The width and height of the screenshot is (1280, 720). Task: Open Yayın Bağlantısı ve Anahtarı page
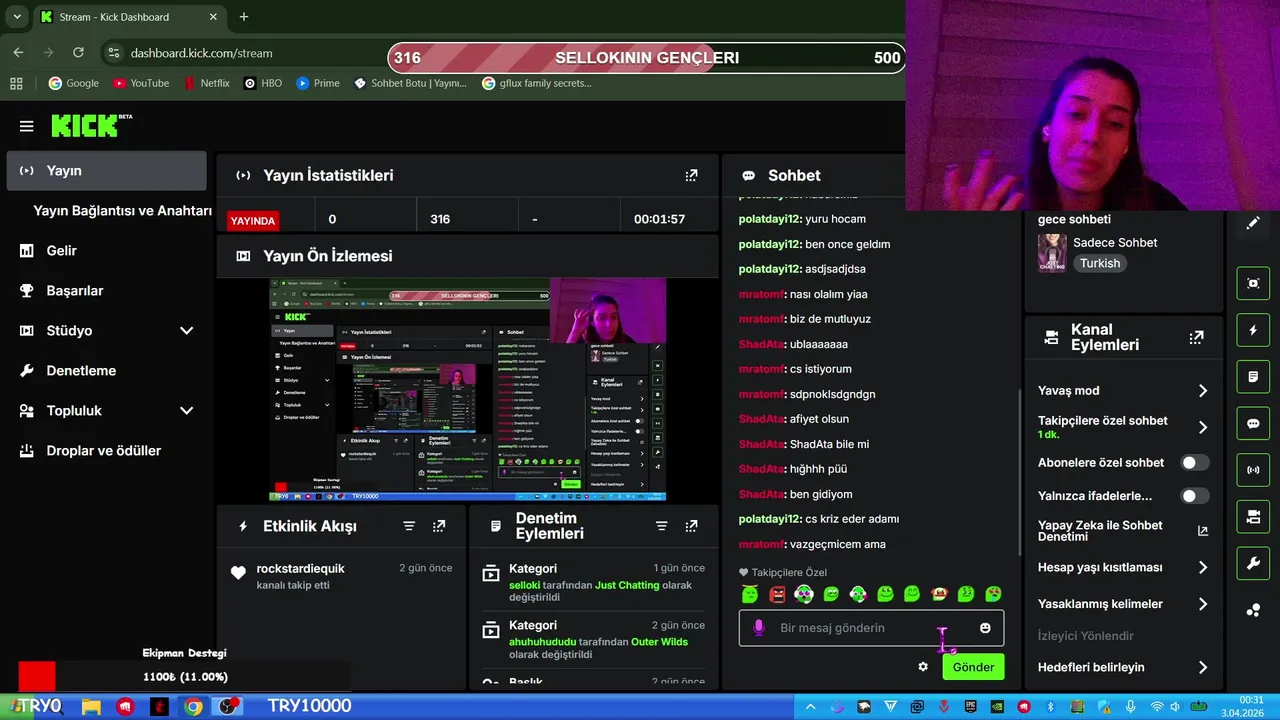(x=122, y=211)
